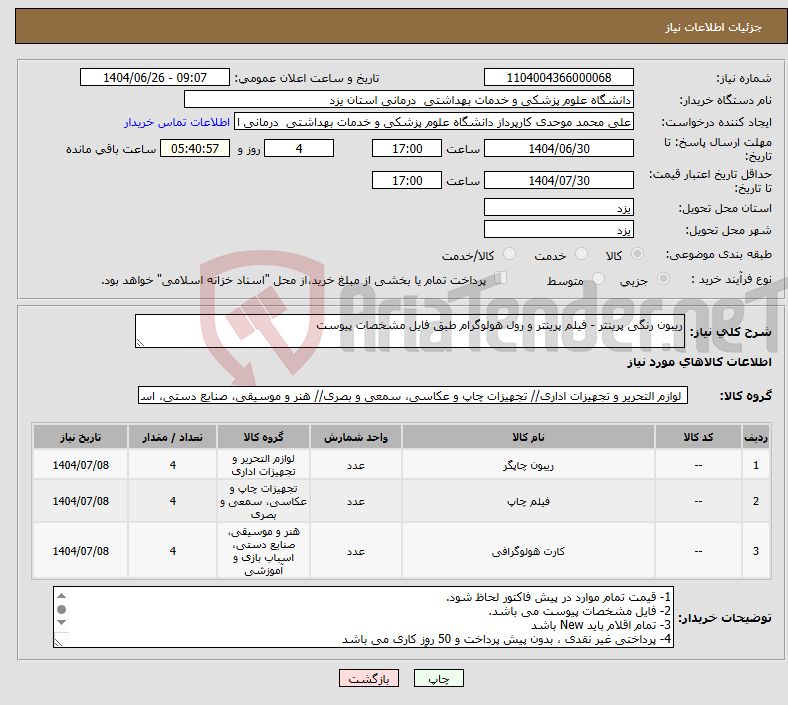Click the unit عدد in ریبون چاپگر row
The image size is (788, 705).
[355, 465]
